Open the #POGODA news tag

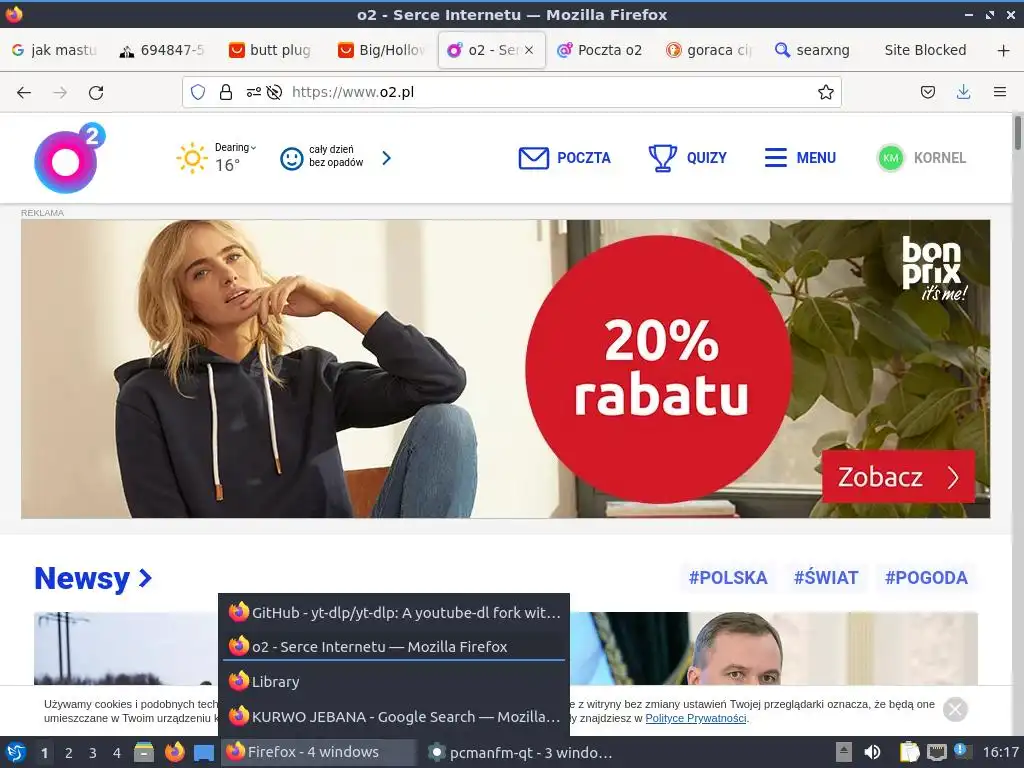926,578
